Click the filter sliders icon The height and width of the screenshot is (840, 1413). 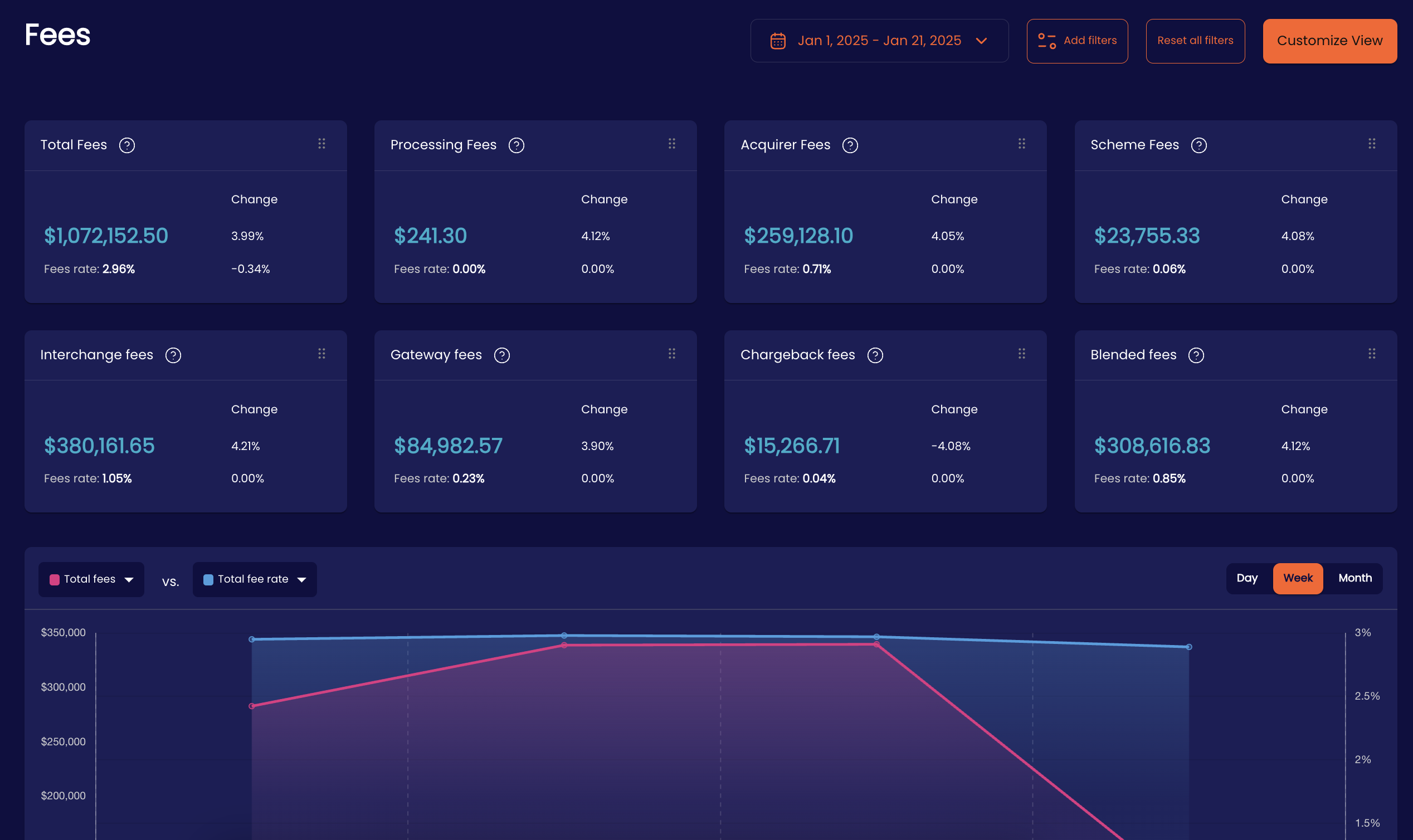point(1047,41)
